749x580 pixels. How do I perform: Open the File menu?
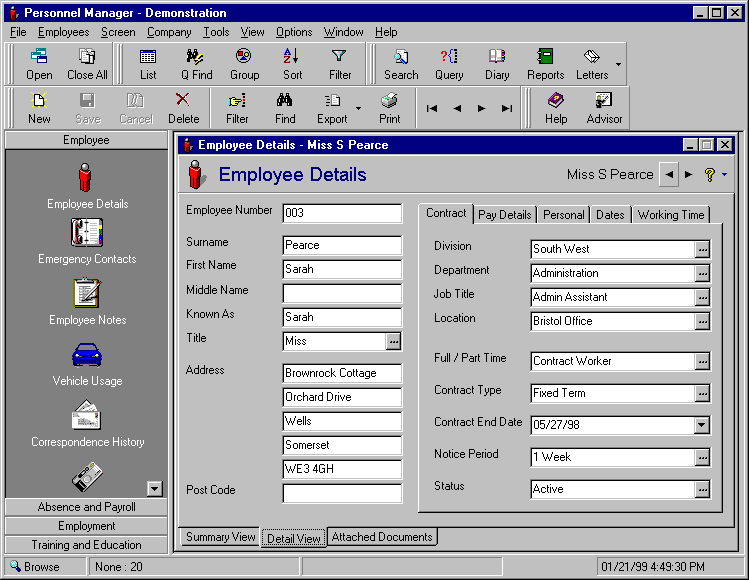click(x=18, y=32)
